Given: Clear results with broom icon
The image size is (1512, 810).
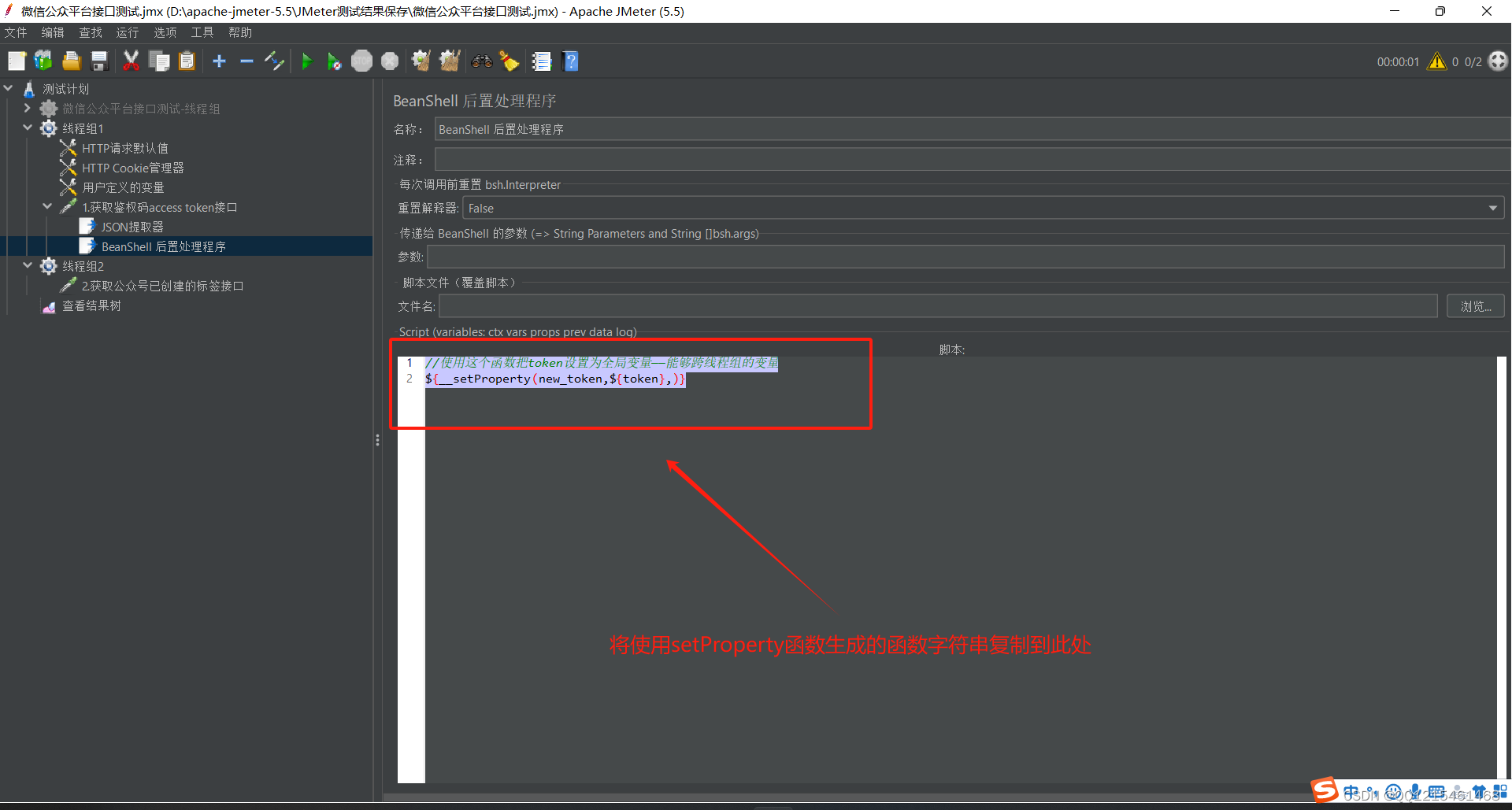Looking at the screenshot, I should (421, 61).
